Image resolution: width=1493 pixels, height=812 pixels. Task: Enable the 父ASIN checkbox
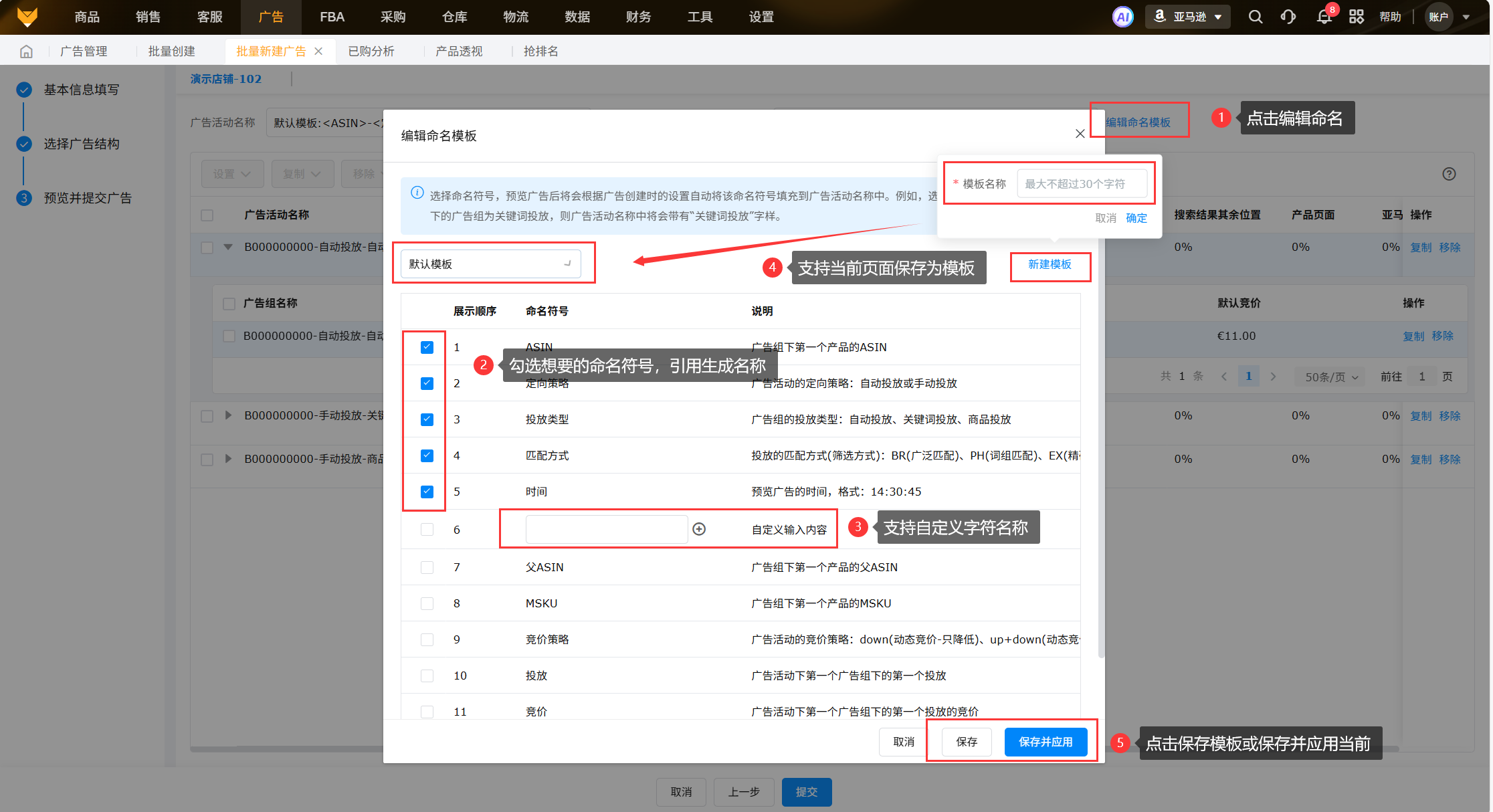(427, 567)
